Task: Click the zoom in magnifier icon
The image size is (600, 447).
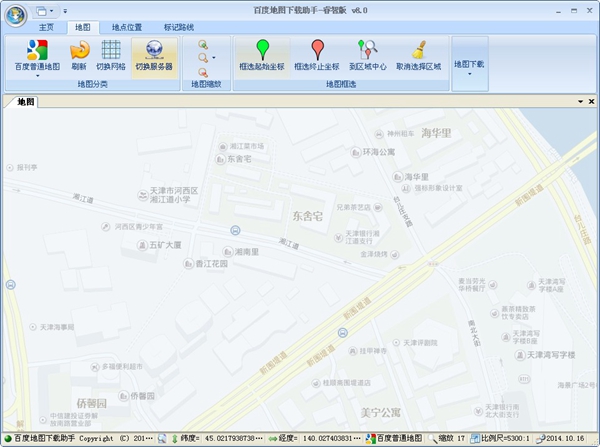Action: coord(204,44)
